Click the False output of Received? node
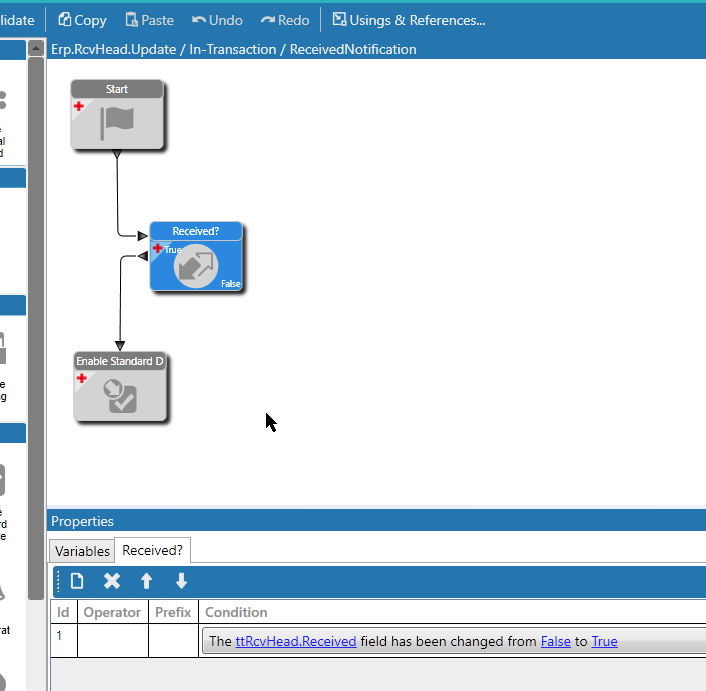This screenshot has height=691, width=706. pyautogui.click(x=231, y=284)
